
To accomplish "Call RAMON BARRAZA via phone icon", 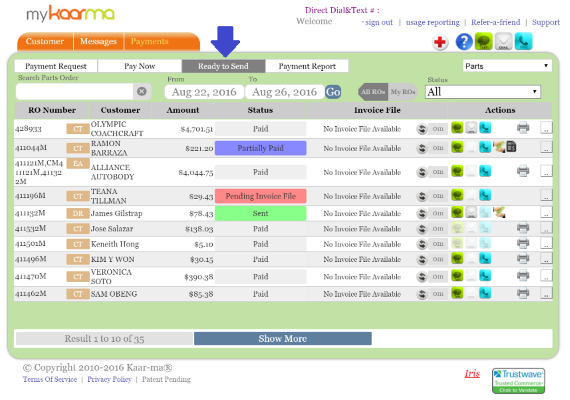I will click(485, 147).
